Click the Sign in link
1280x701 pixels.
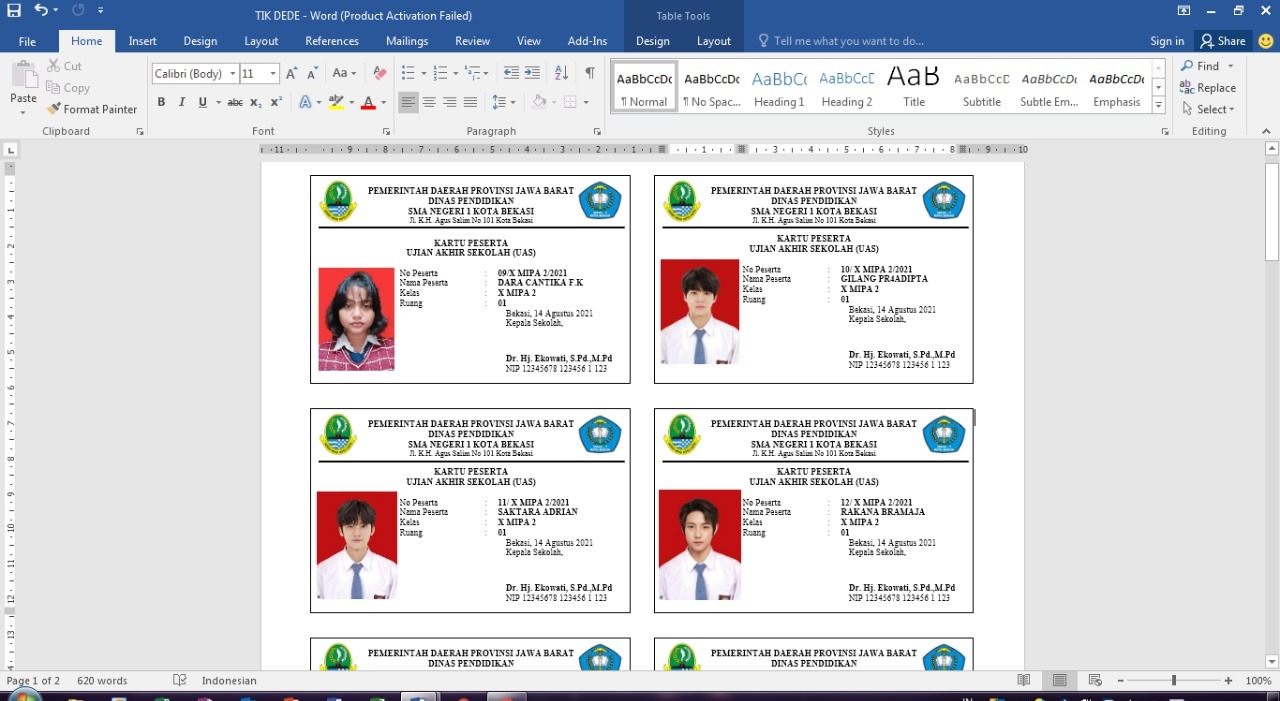click(x=1167, y=41)
